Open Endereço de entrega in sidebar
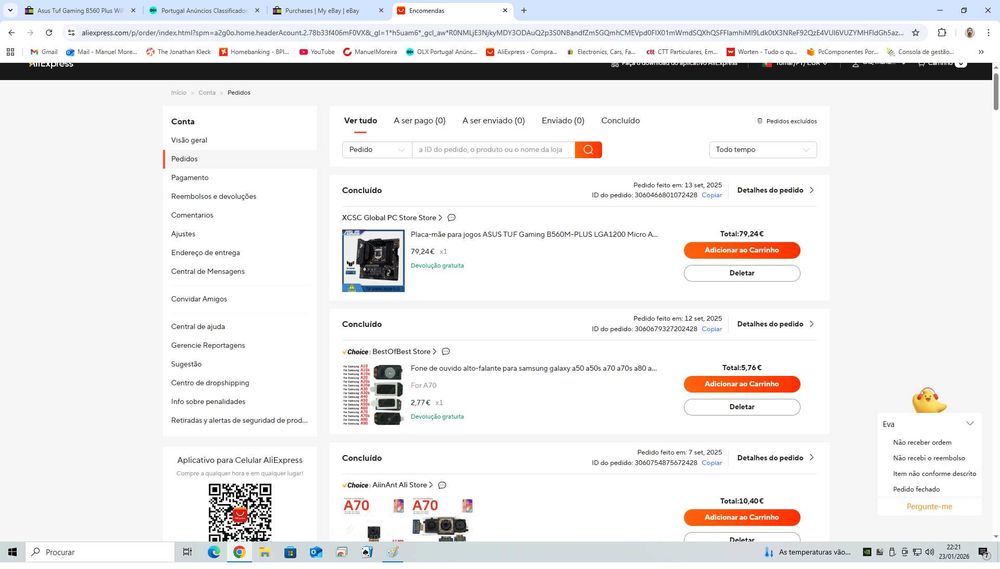This screenshot has width=1000, height=569. point(205,253)
